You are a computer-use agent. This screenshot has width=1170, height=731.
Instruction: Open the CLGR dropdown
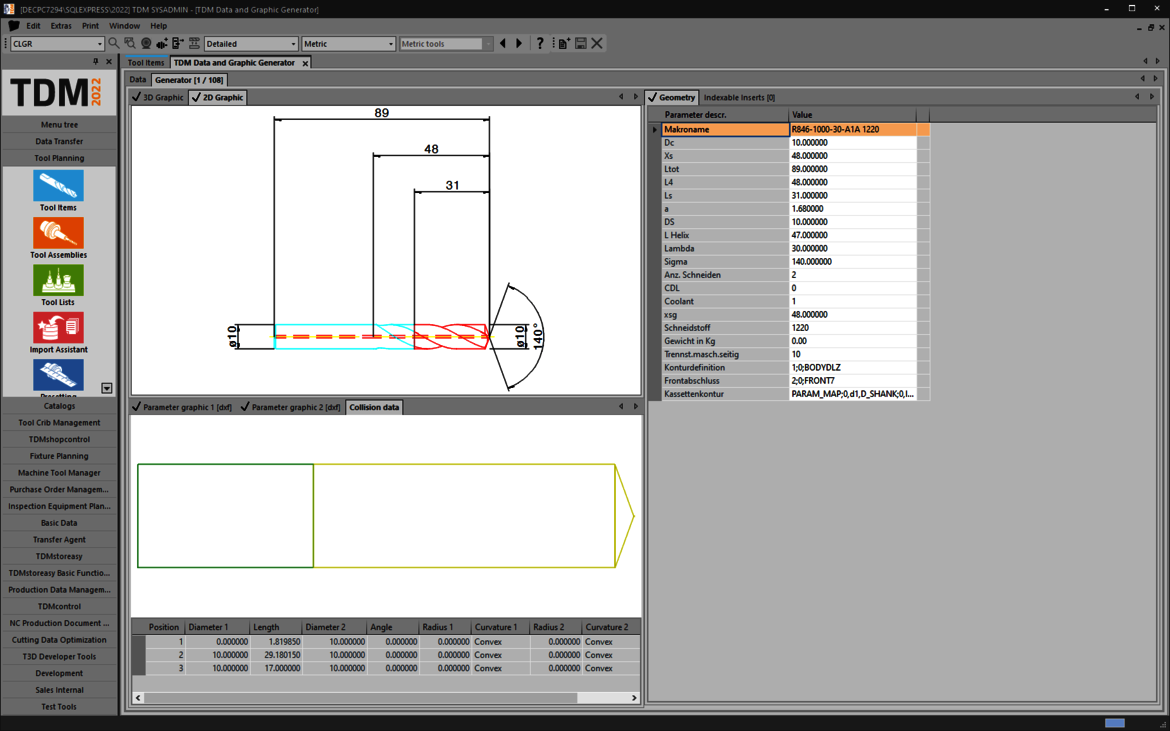tap(100, 44)
